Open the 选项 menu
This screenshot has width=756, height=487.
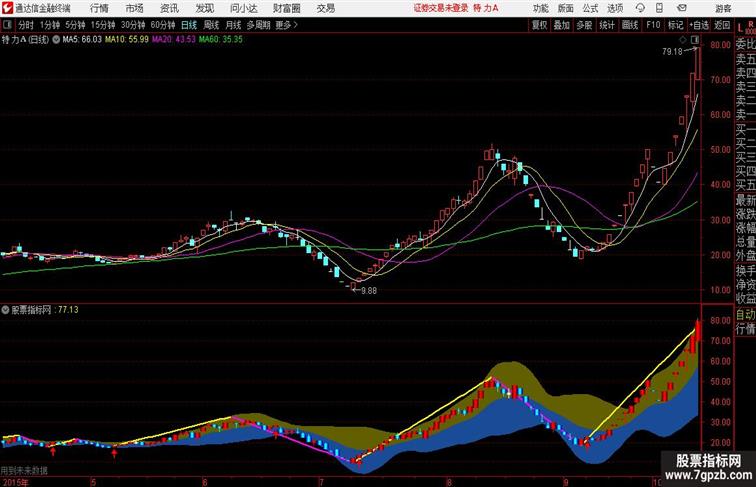pos(615,8)
